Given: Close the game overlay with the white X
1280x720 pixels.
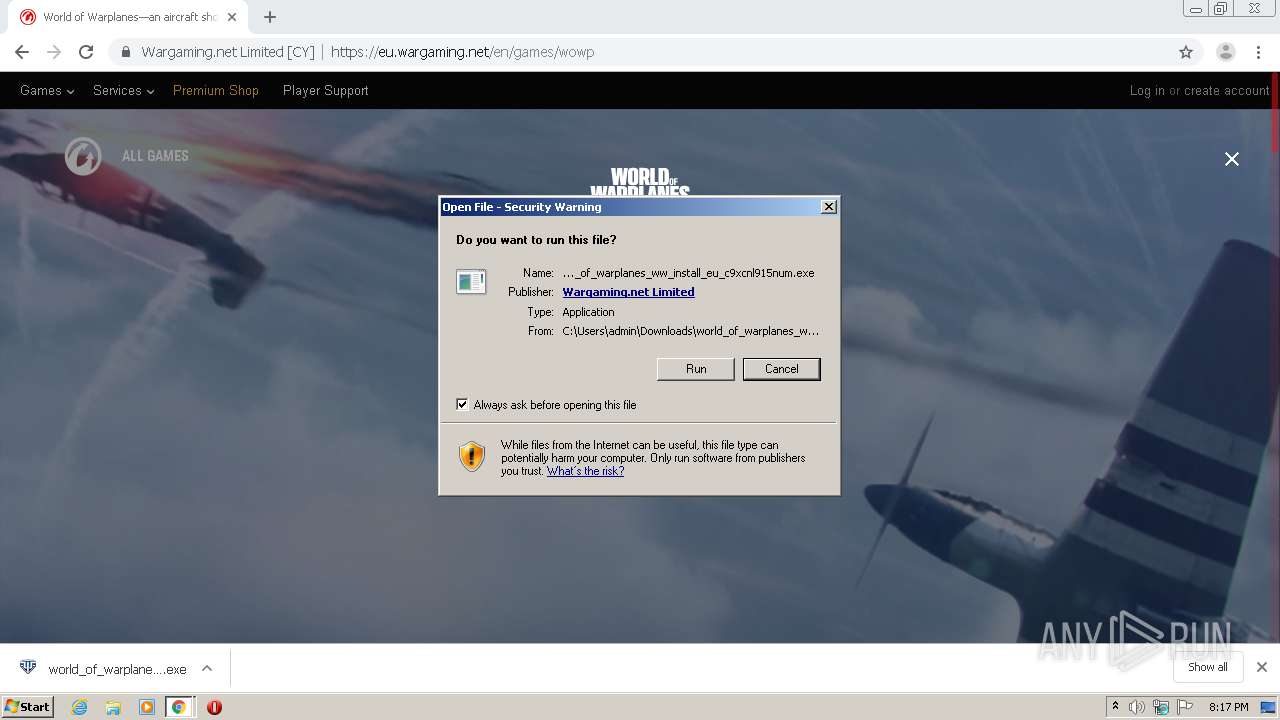Looking at the screenshot, I should 1232,159.
